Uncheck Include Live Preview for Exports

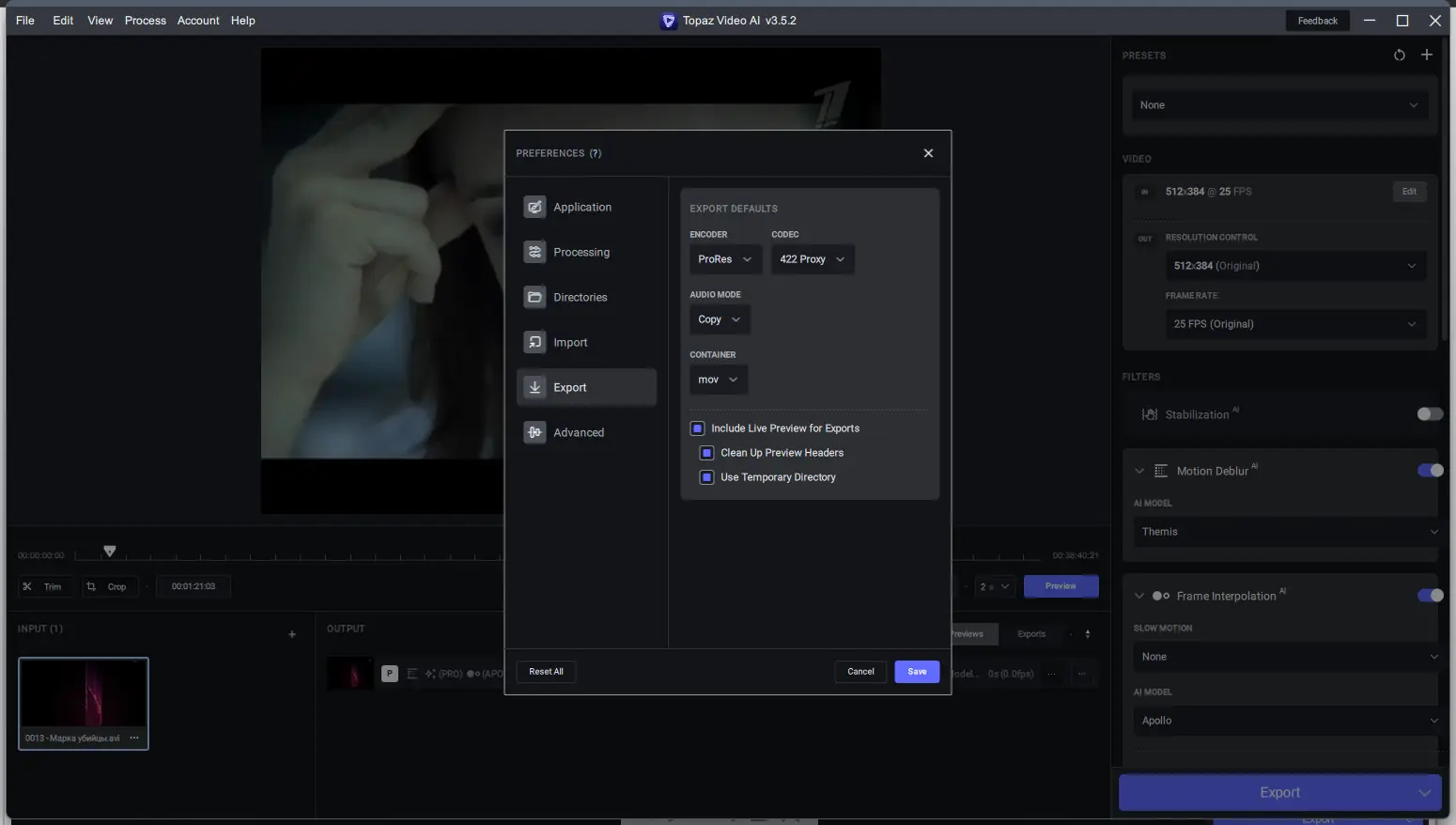click(697, 428)
